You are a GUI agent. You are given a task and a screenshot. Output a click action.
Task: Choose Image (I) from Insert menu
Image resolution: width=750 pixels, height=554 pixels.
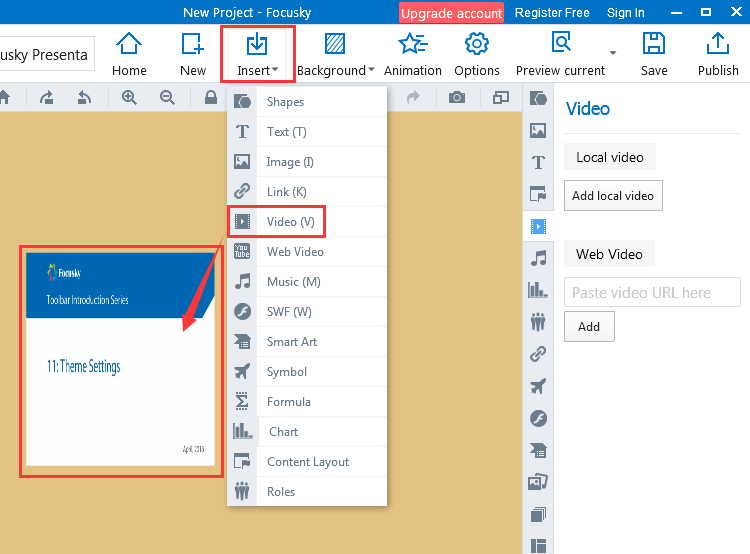[307, 162]
